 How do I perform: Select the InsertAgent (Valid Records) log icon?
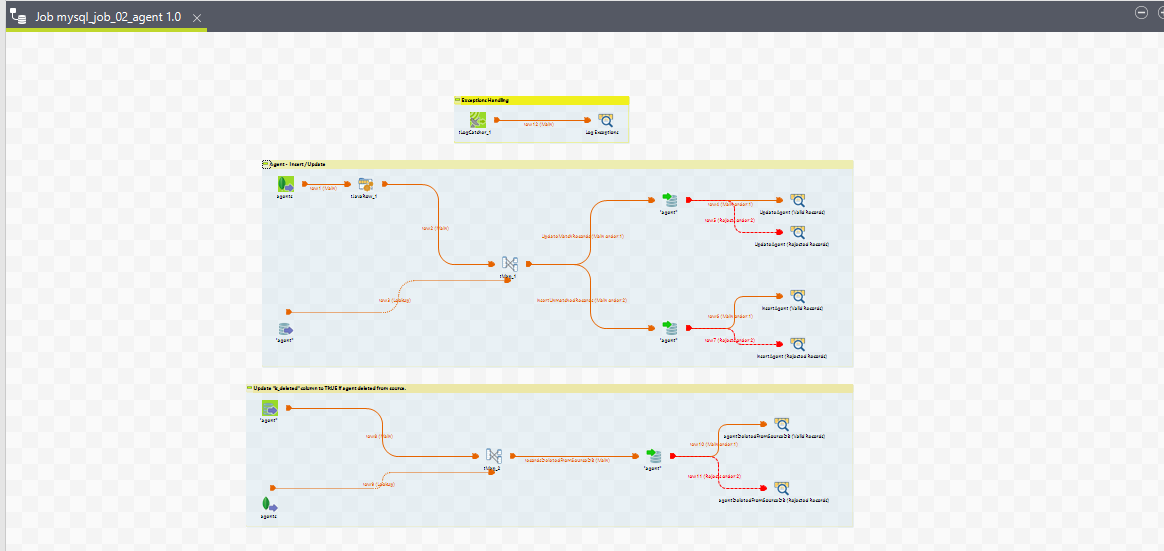tap(797, 296)
